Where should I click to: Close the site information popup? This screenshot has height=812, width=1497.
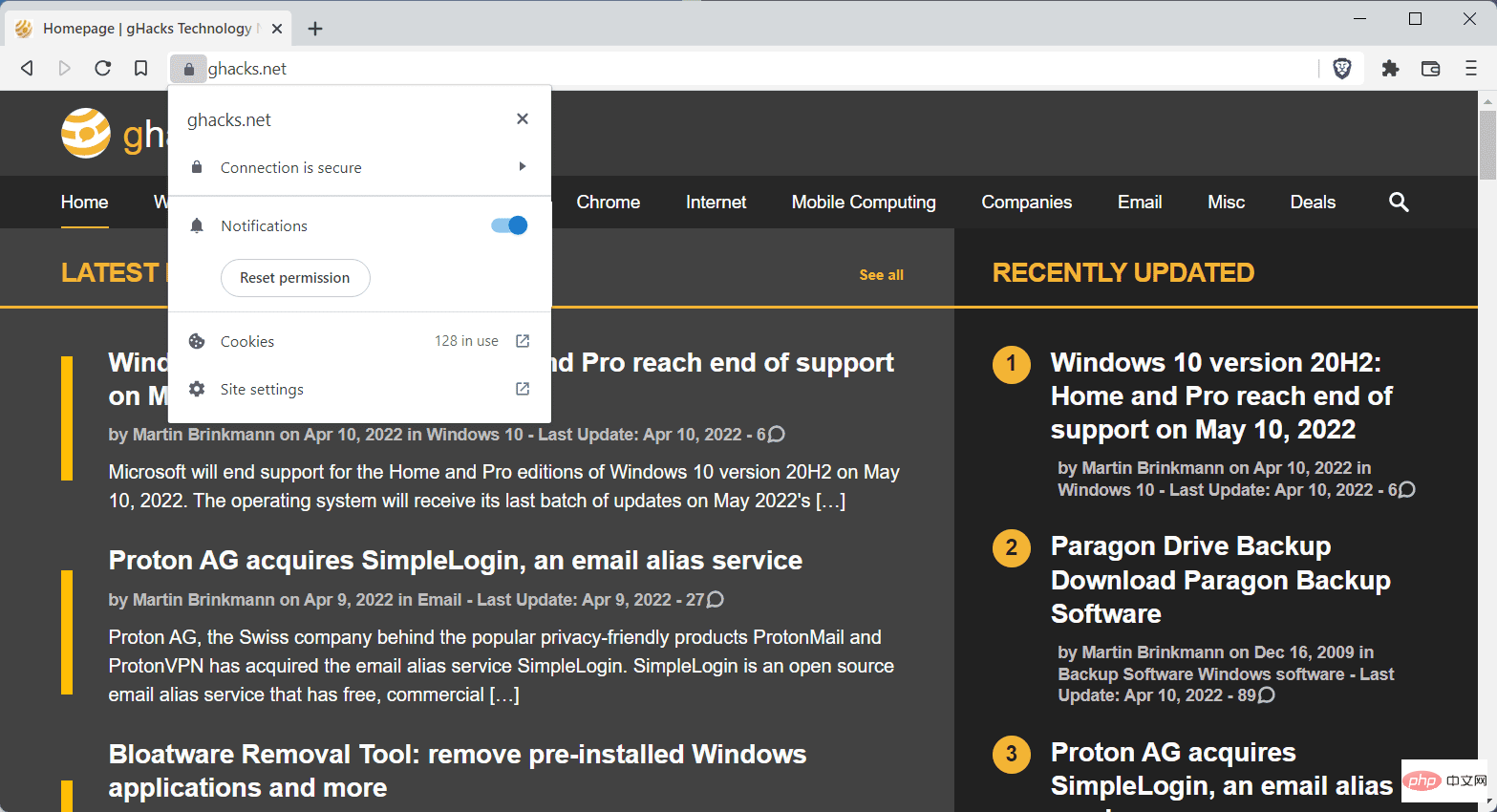point(523,118)
